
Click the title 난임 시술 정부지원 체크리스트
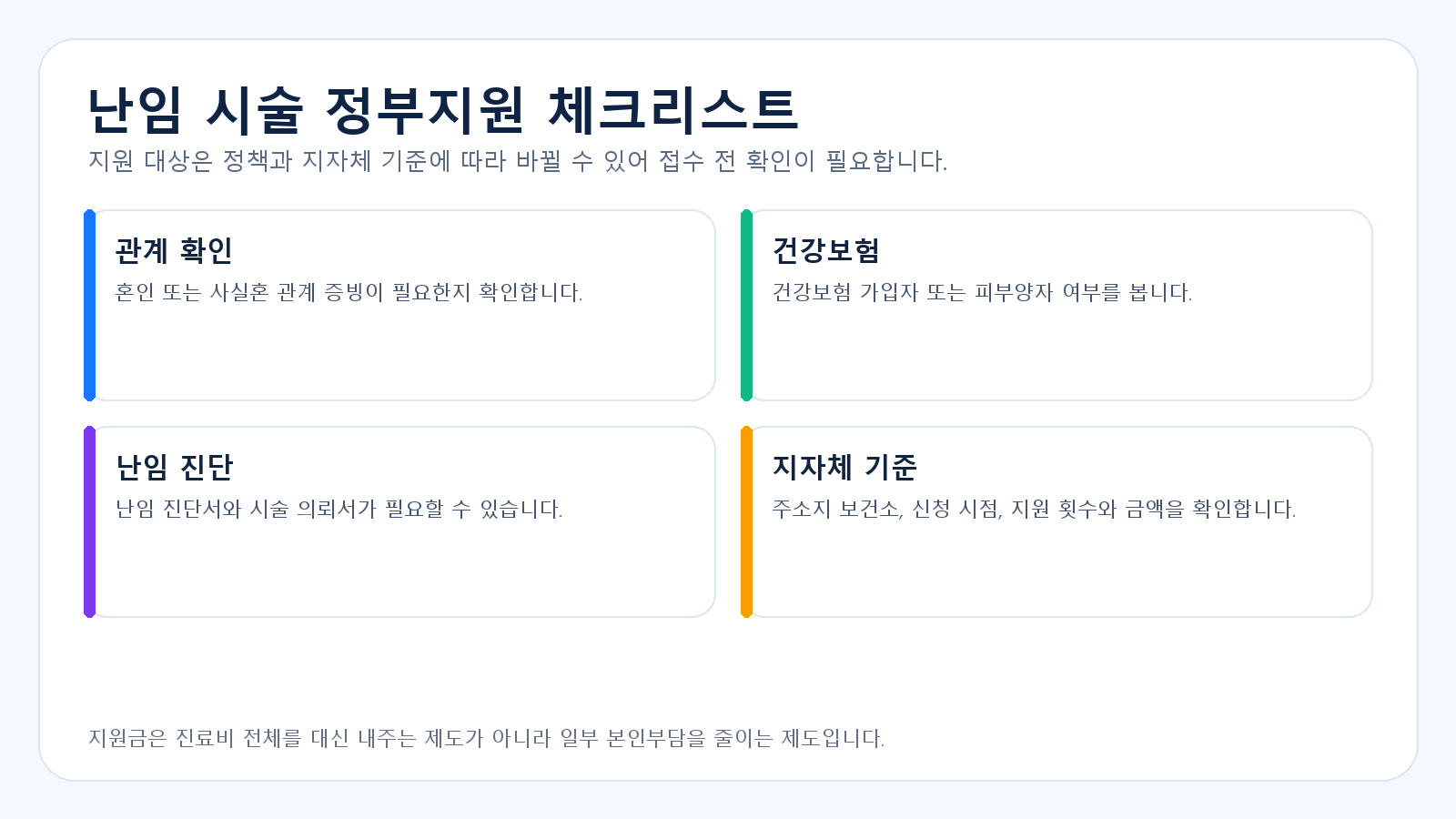tap(442, 110)
